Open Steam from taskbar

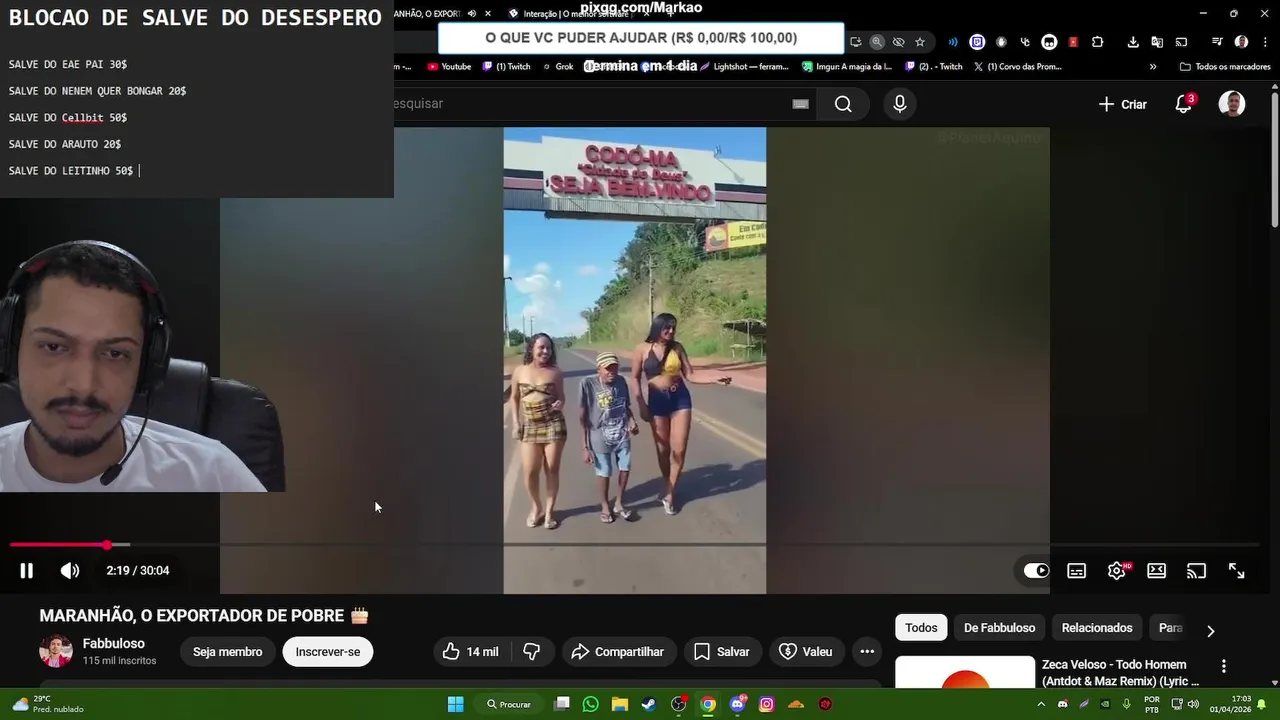pyautogui.click(x=649, y=704)
